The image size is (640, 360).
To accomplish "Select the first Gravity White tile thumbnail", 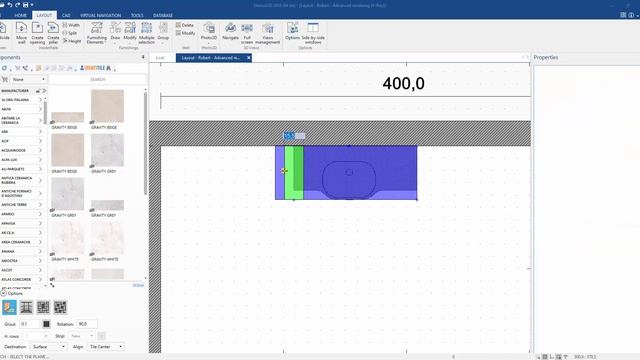I will (x=68, y=238).
